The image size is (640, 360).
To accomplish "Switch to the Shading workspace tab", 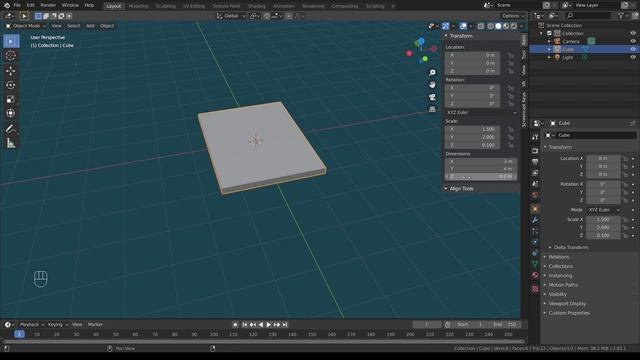I will click(x=257, y=6).
